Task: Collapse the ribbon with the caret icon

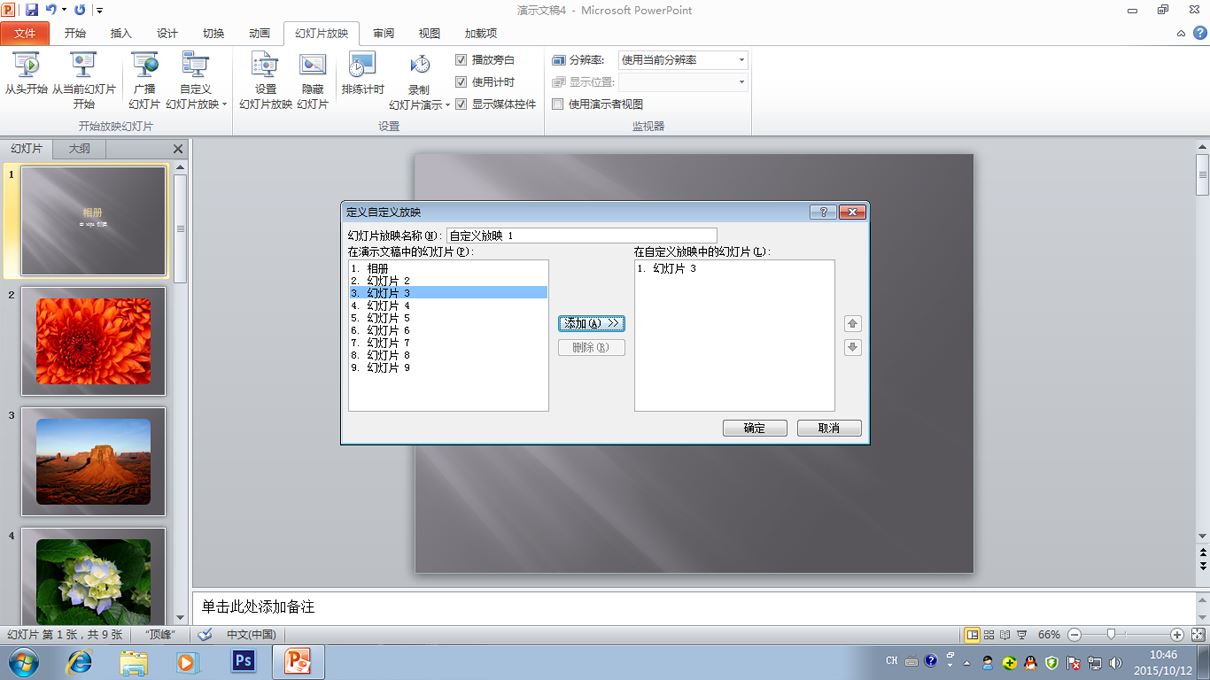Action: [1181, 33]
